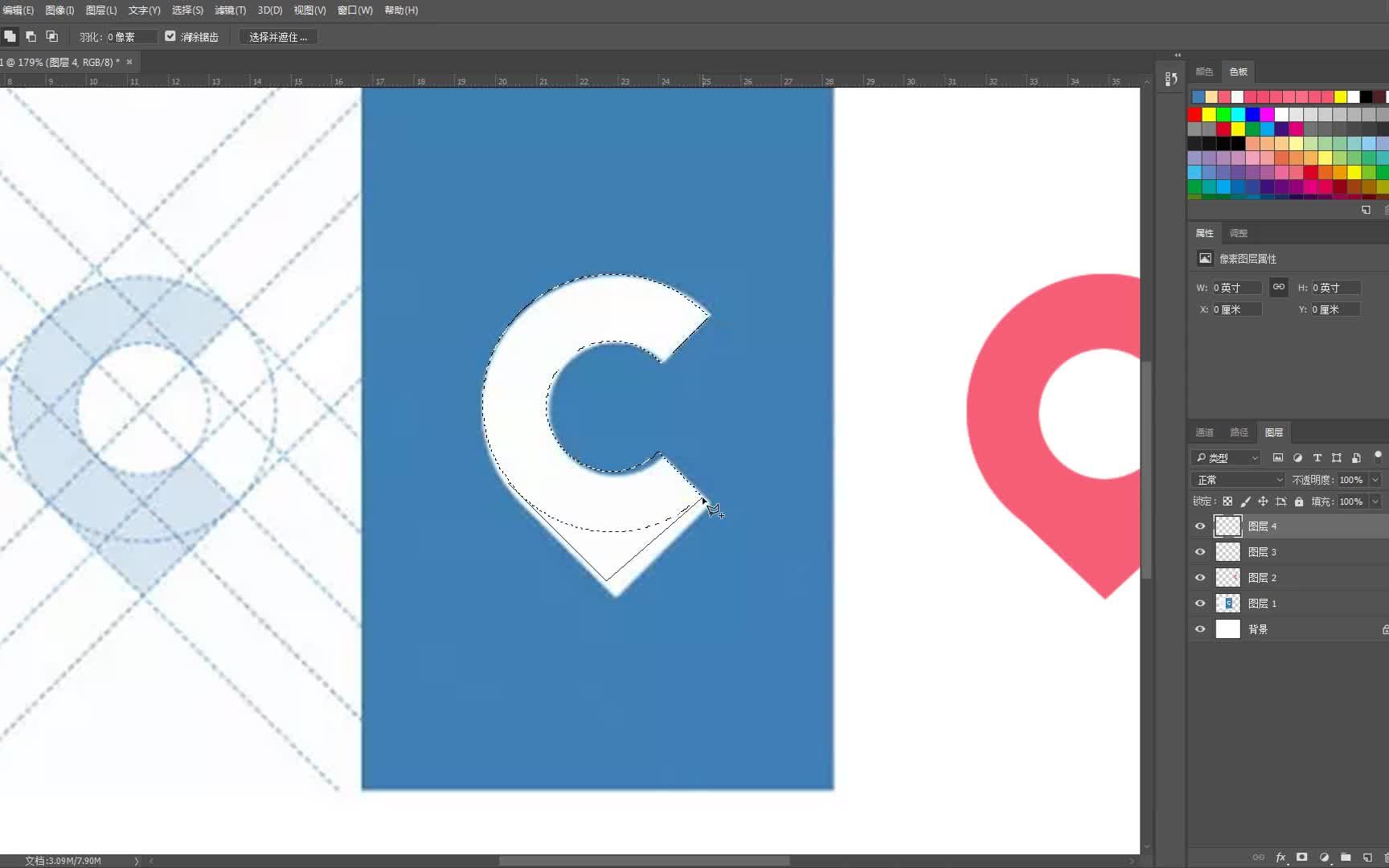Image resolution: width=1389 pixels, height=868 pixels.
Task: Click the link width and height icon
Action: click(1278, 287)
